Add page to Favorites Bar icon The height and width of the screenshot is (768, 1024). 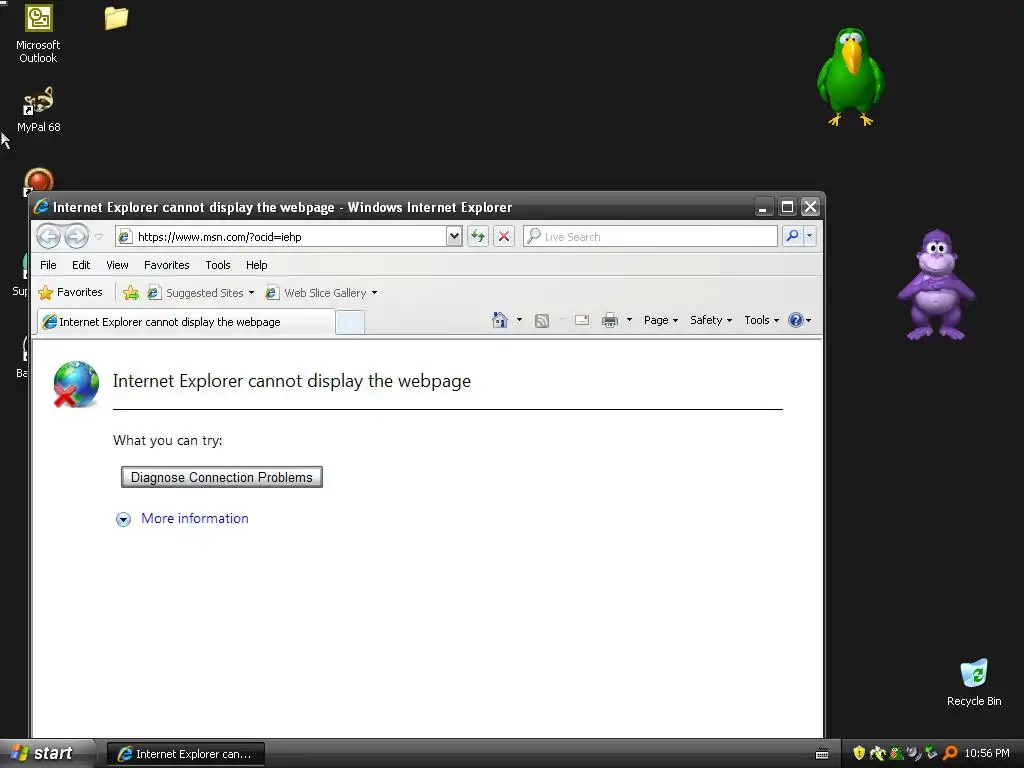tap(131, 293)
